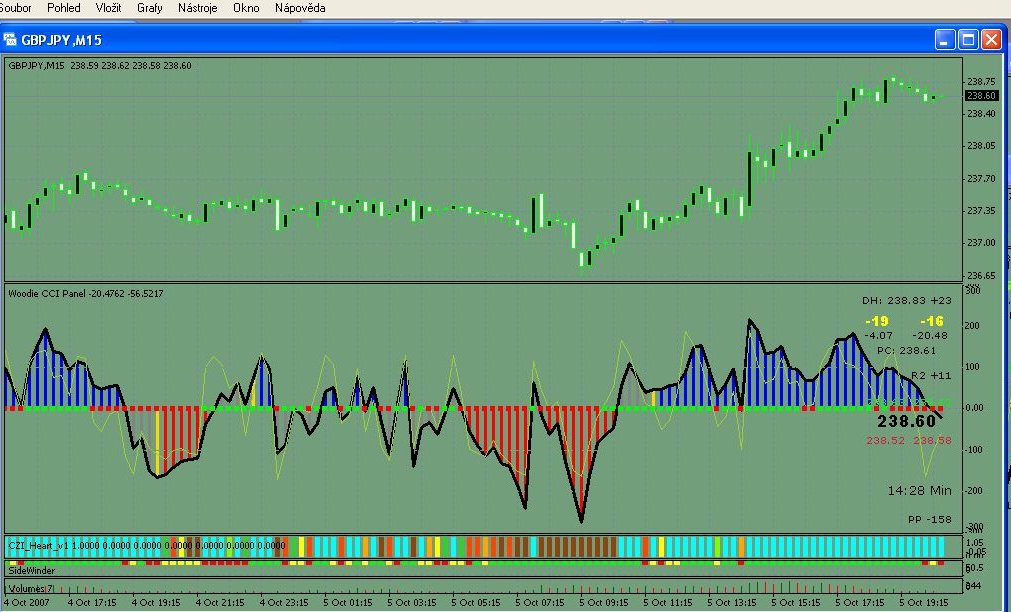The image size is (1011, 612).
Task: Click the 4 Oct 2007 time label
Action: 26,603
